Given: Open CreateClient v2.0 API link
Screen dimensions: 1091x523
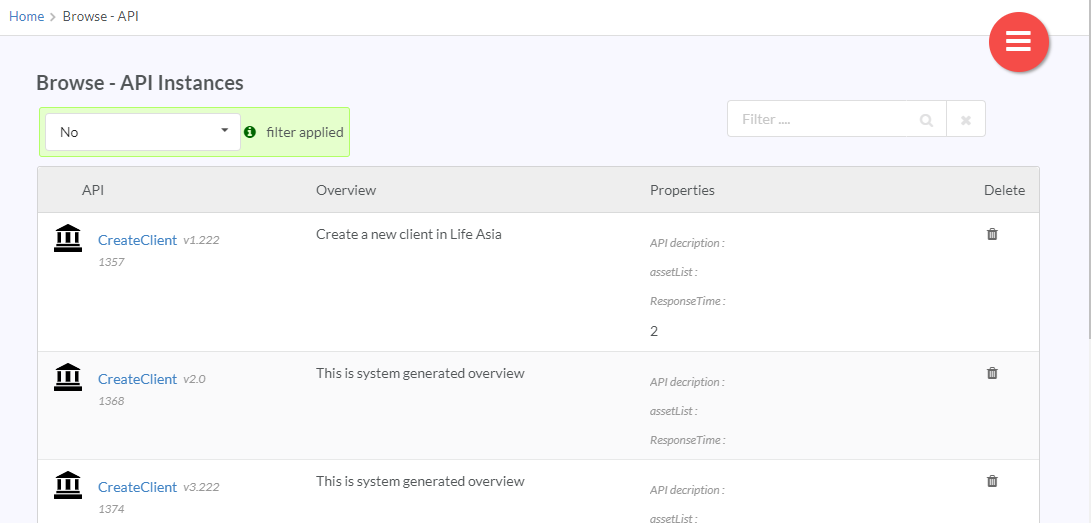Looking at the screenshot, I should click(x=137, y=379).
